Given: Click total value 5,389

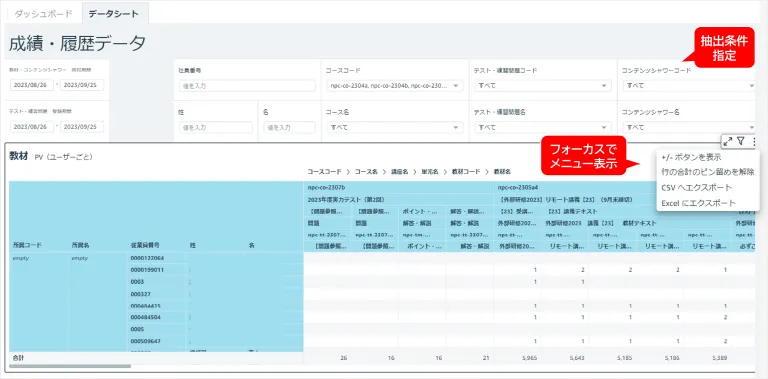Looking at the screenshot, I should pos(720,358).
